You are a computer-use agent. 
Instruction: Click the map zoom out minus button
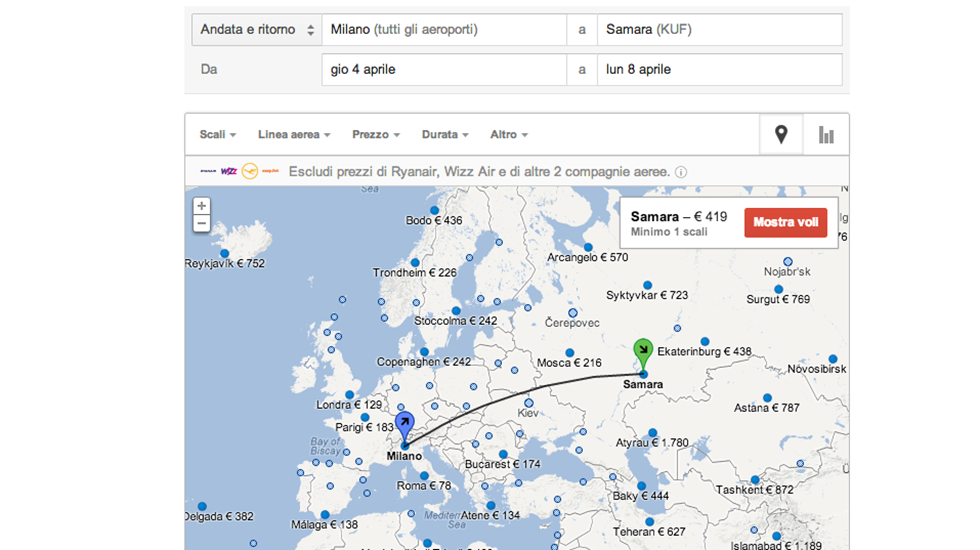pyautogui.click(x=202, y=224)
